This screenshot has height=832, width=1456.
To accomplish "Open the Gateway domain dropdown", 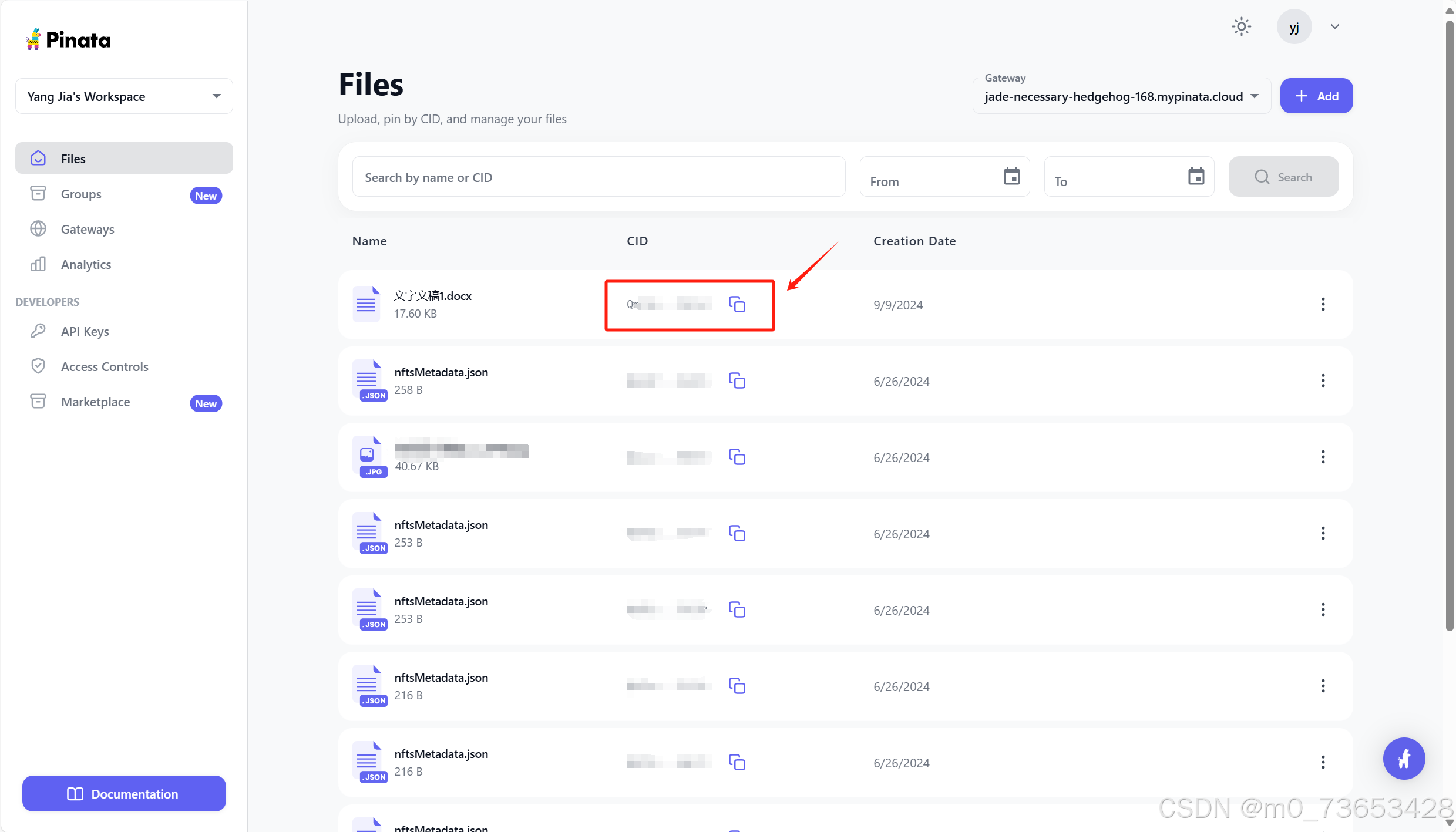I will click(1255, 96).
